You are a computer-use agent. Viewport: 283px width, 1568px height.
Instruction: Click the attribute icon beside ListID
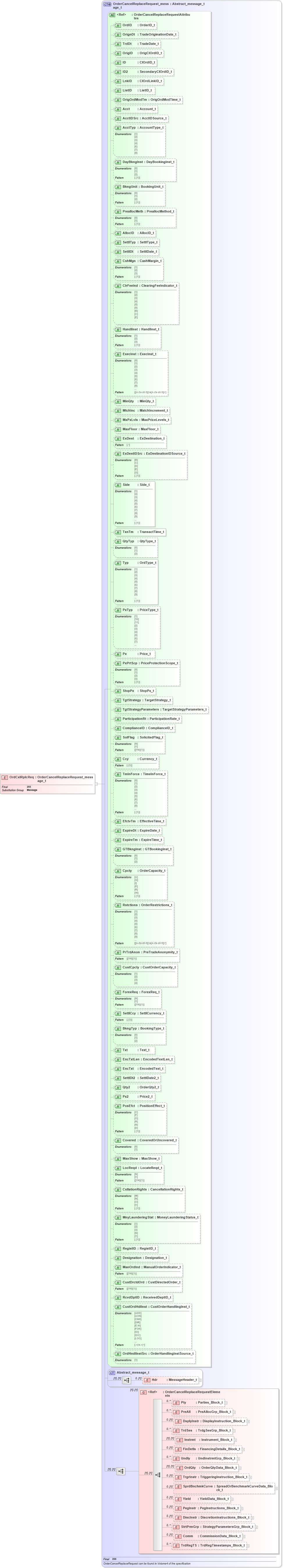pos(118,91)
